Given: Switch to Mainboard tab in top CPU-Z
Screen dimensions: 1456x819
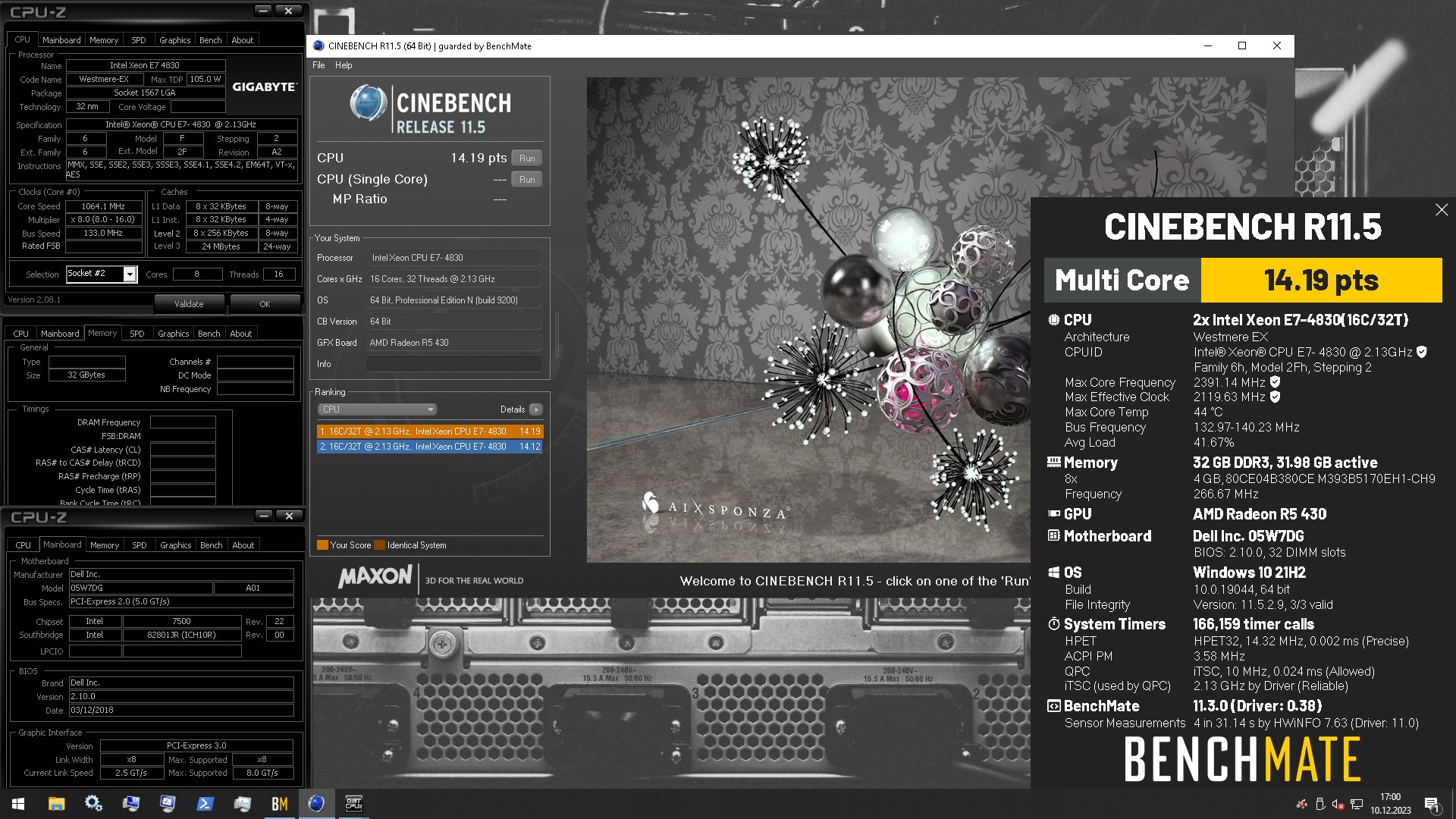Looking at the screenshot, I should [x=61, y=40].
